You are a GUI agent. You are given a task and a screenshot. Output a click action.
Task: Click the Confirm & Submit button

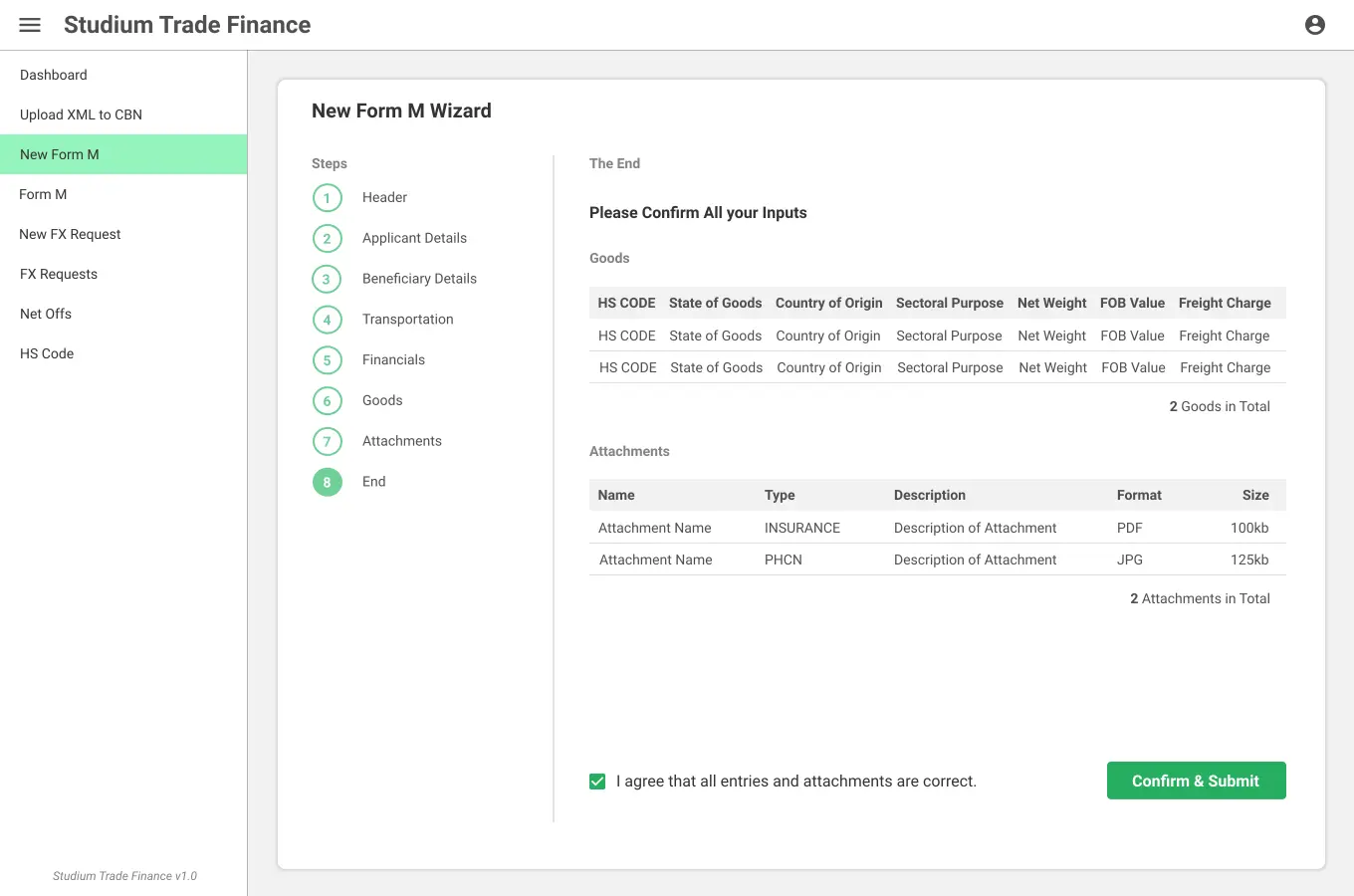[1196, 781]
